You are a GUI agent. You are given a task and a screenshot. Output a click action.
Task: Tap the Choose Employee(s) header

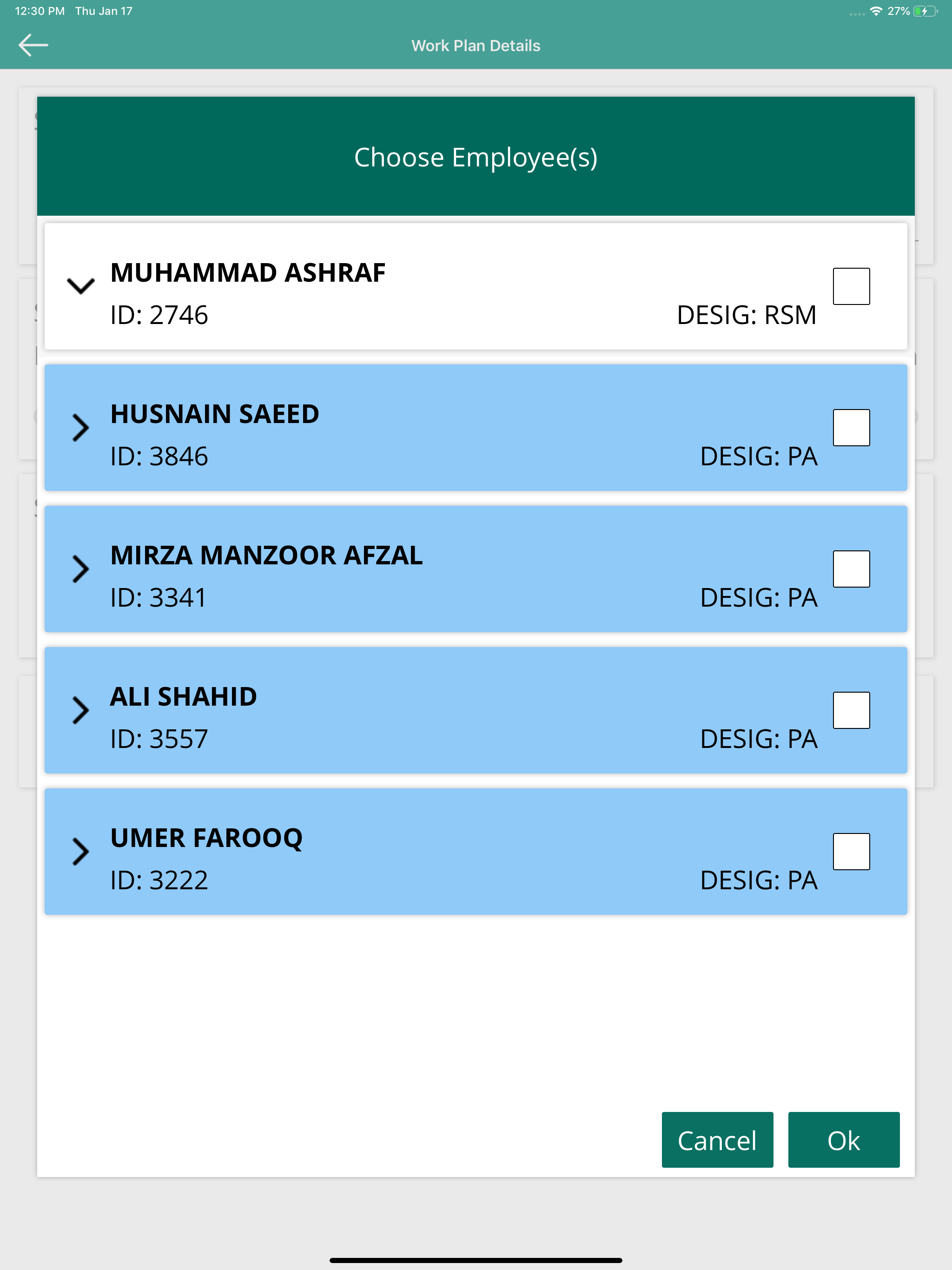pyautogui.click(x=476, y=156)
